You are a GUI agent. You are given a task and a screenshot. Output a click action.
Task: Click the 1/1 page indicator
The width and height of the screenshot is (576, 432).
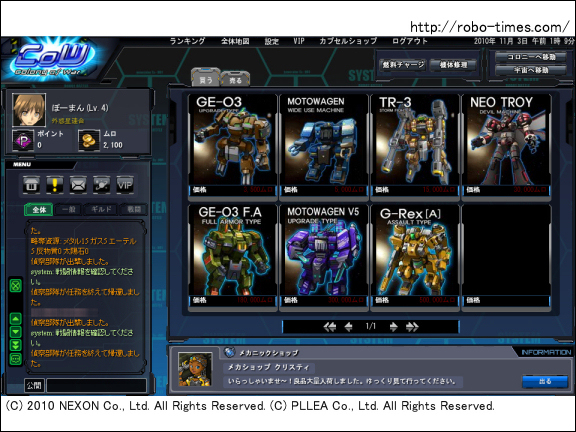[371, 326]
